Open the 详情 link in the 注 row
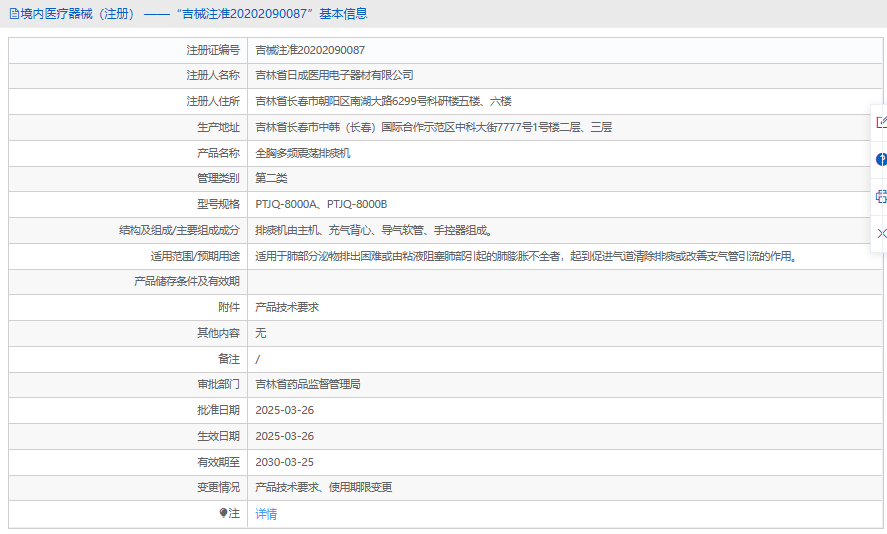The width and height of the screenshot is (887, 534). point(266,514)
